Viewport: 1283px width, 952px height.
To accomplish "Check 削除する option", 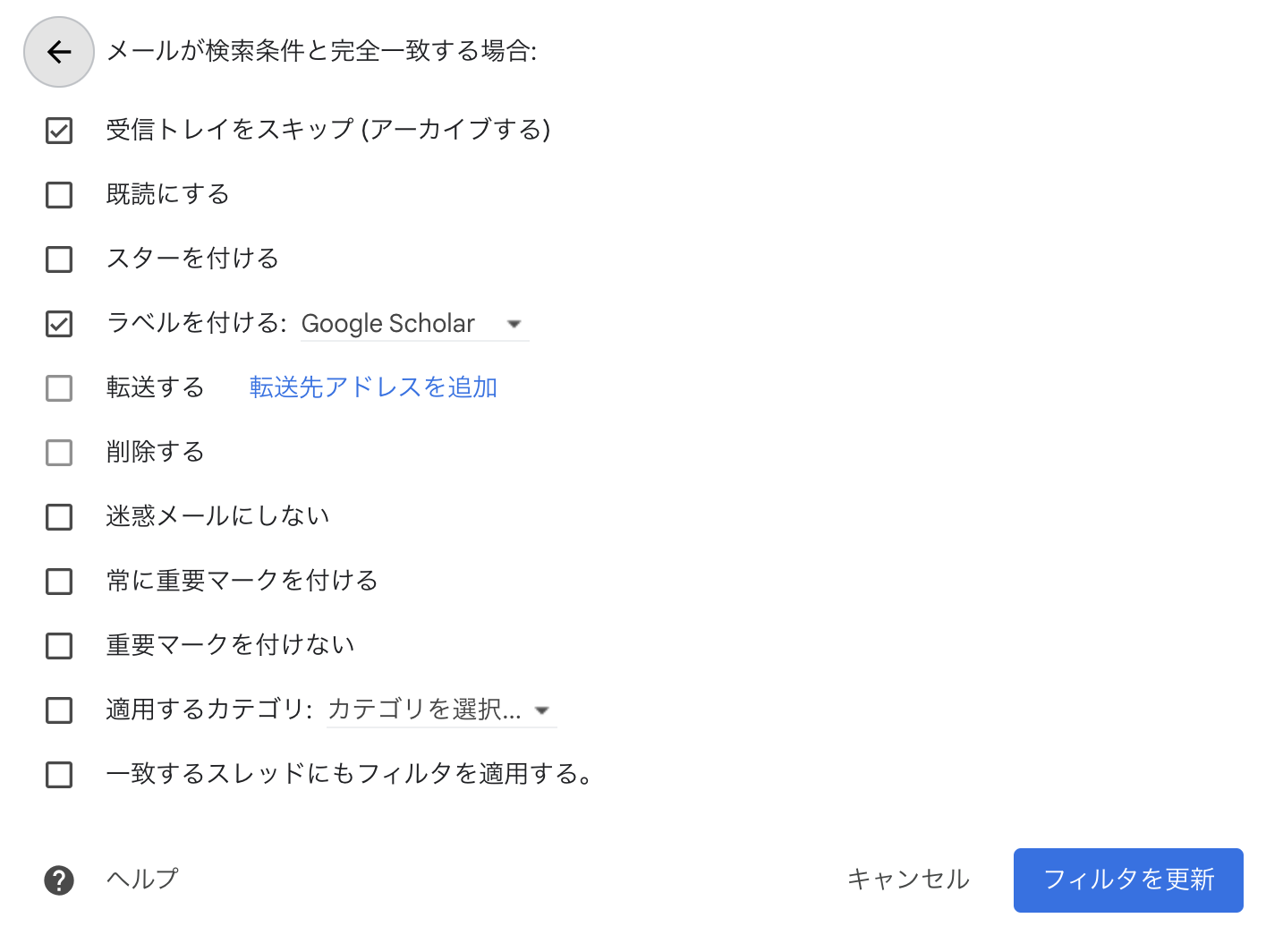I will coord(58,453).
